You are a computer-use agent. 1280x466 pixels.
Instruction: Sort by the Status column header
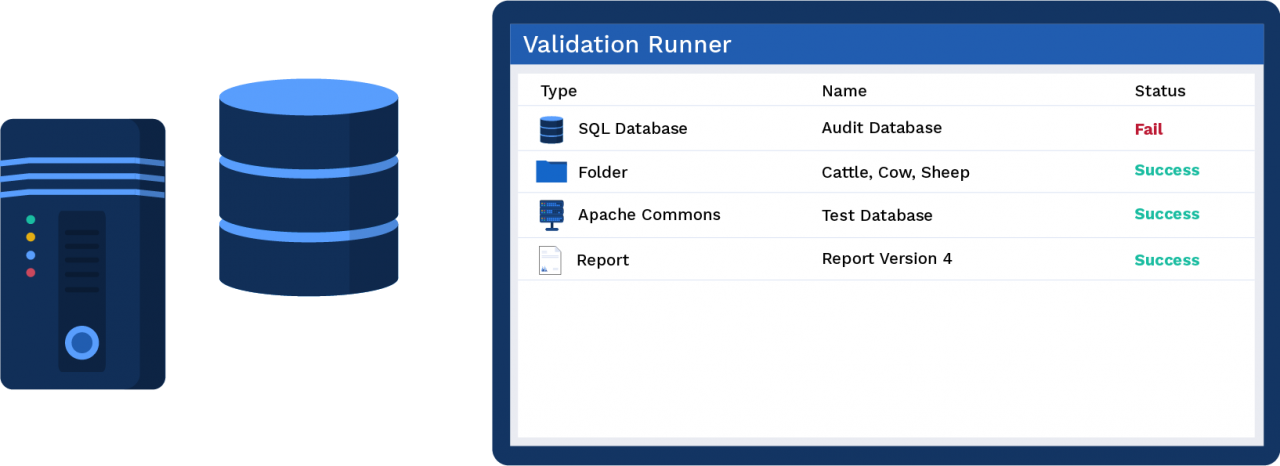pyautogui.click(x=1159, y=91)
